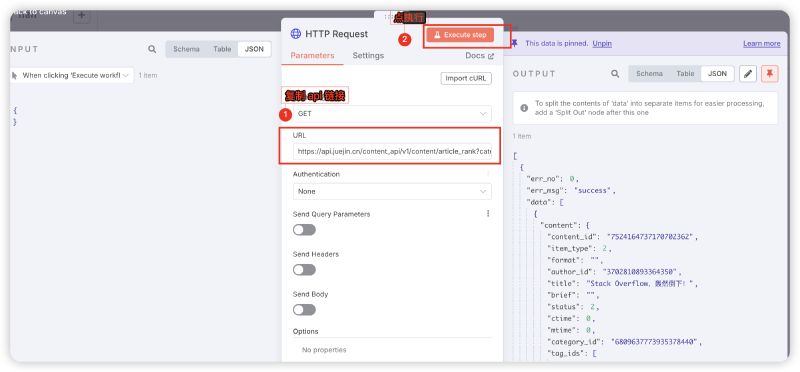Open the Authentication dropdown set to None

pyautogui.click(x=392, y=191)
